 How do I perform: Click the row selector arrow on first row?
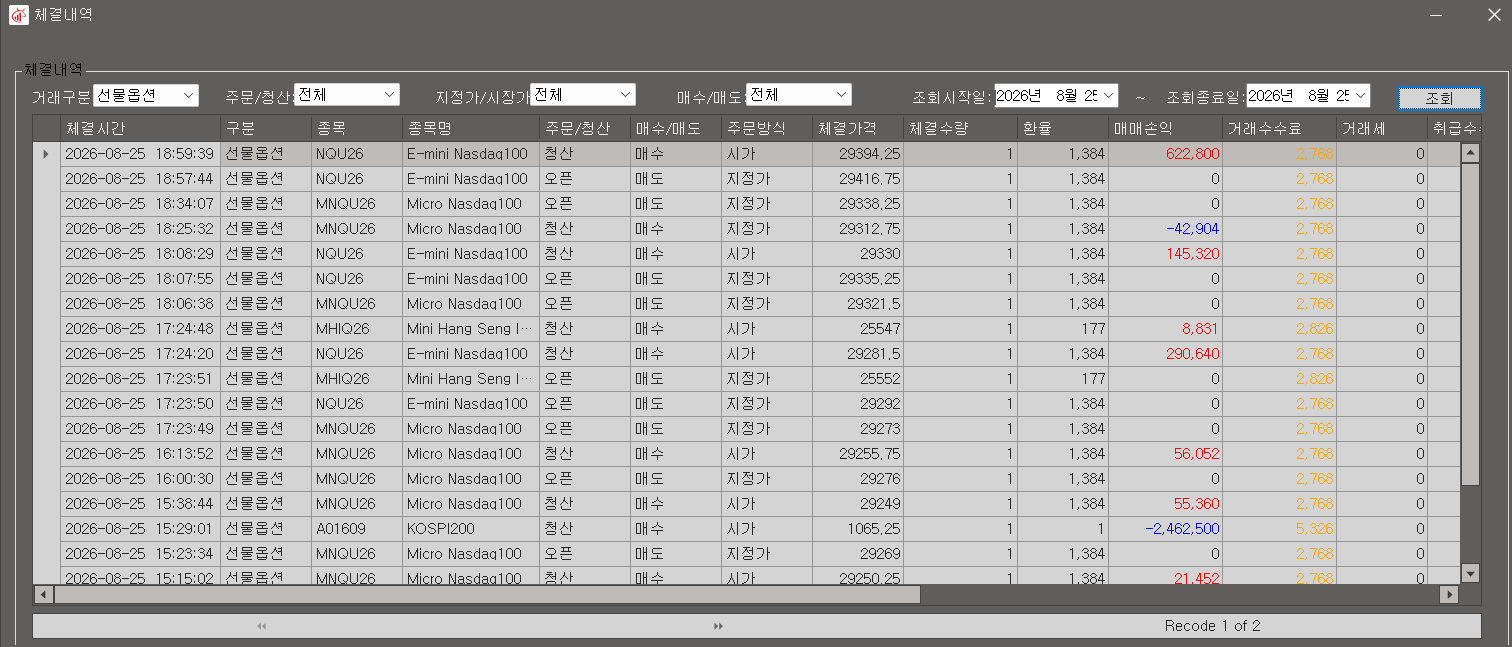(46, 154)
